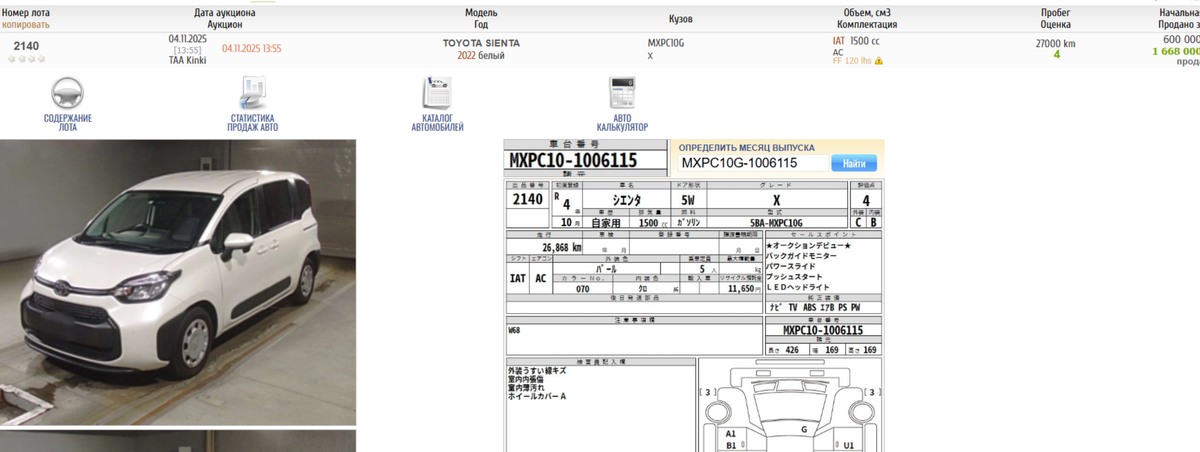Image resolution: width=1200 pixels, height=452 pixels.
Task: Click the Найти button
Action: (x=854, y=163)
